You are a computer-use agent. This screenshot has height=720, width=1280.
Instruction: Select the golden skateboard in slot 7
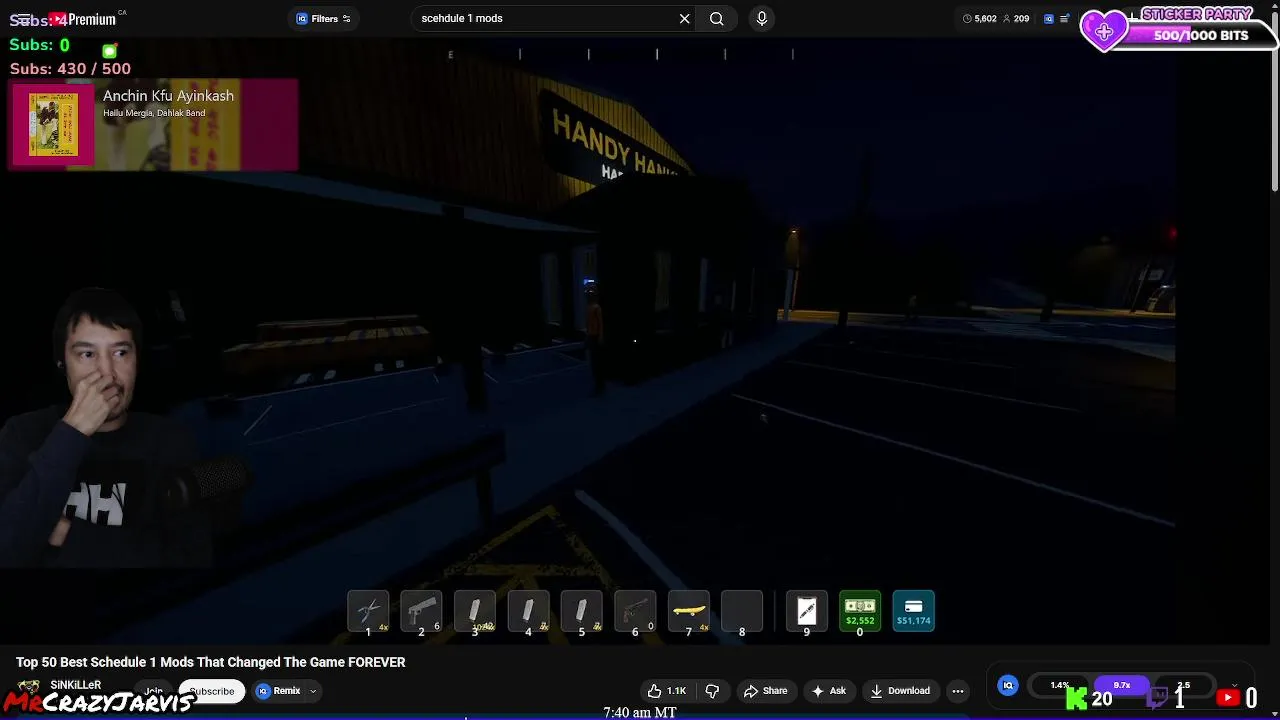pyautogui.click(x=688, y=612)
